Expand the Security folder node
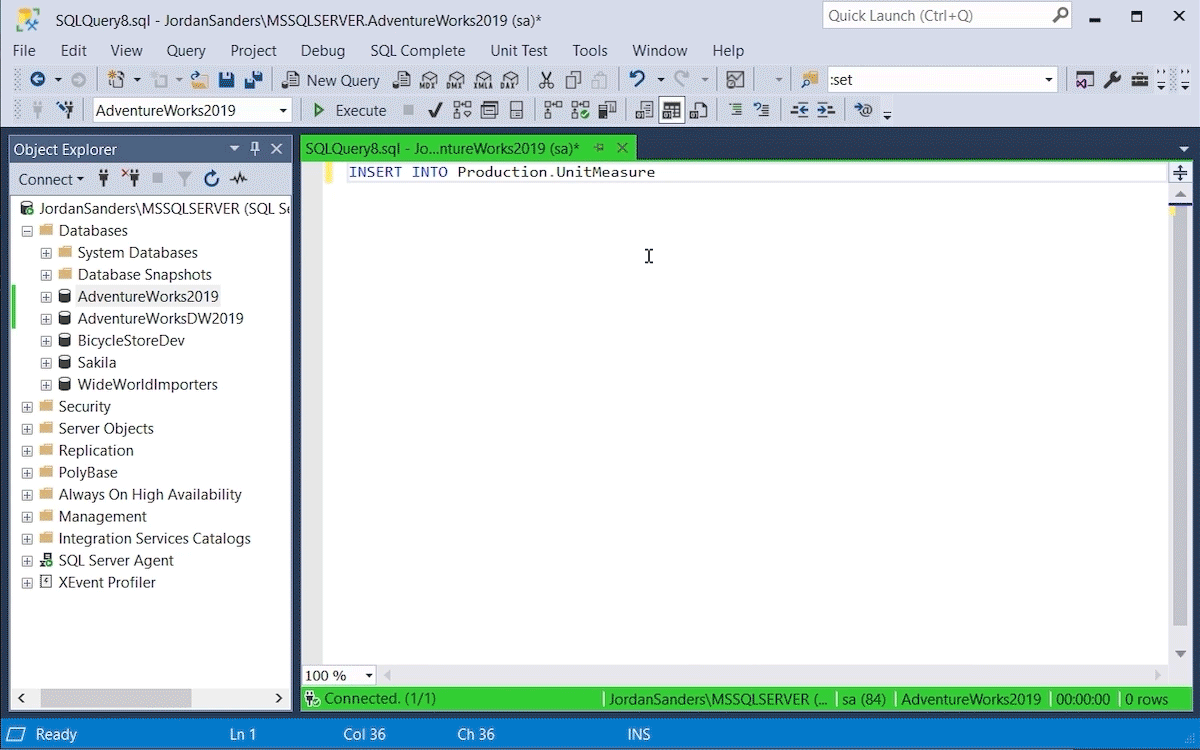 (x=27, y=407)
